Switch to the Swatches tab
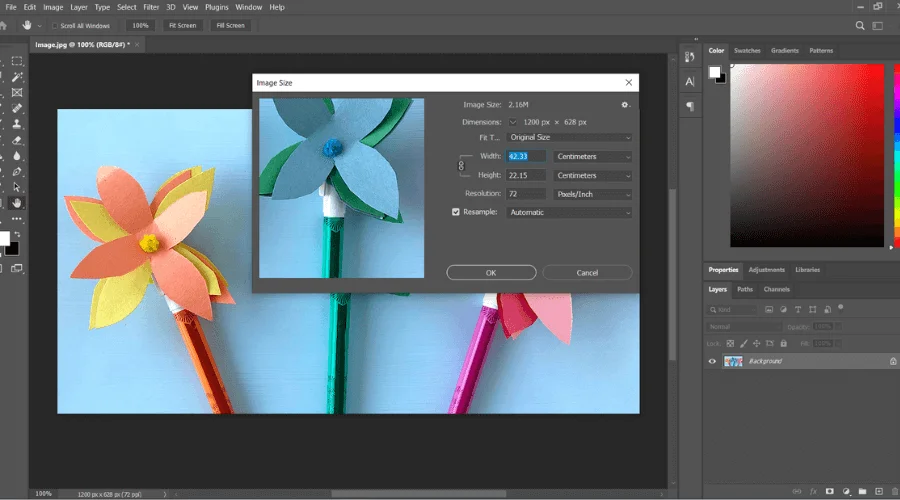The height and width of the screenshot is (500, 900). point(747,50)
